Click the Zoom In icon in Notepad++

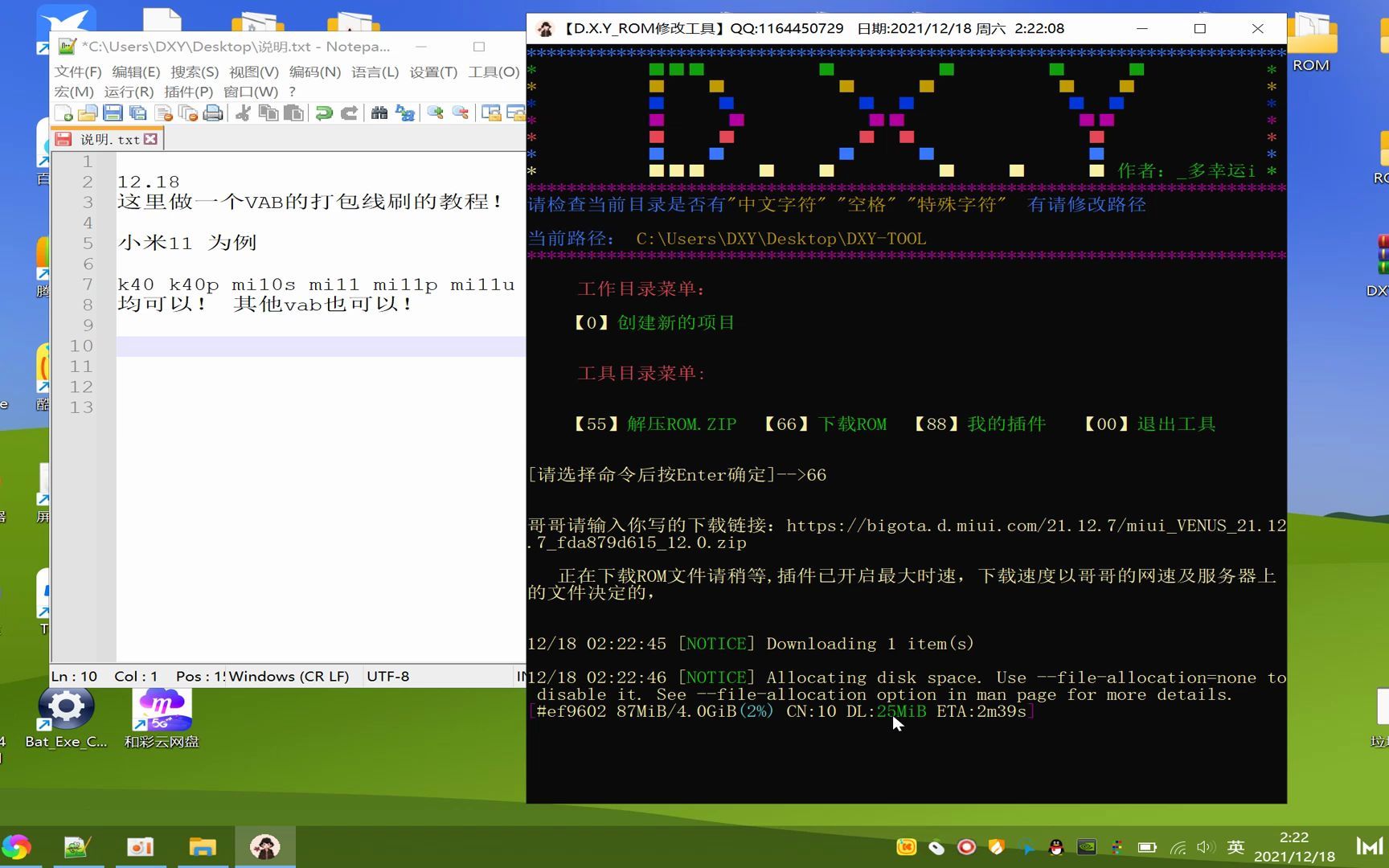pyautogui.click(x=435, y=113)
